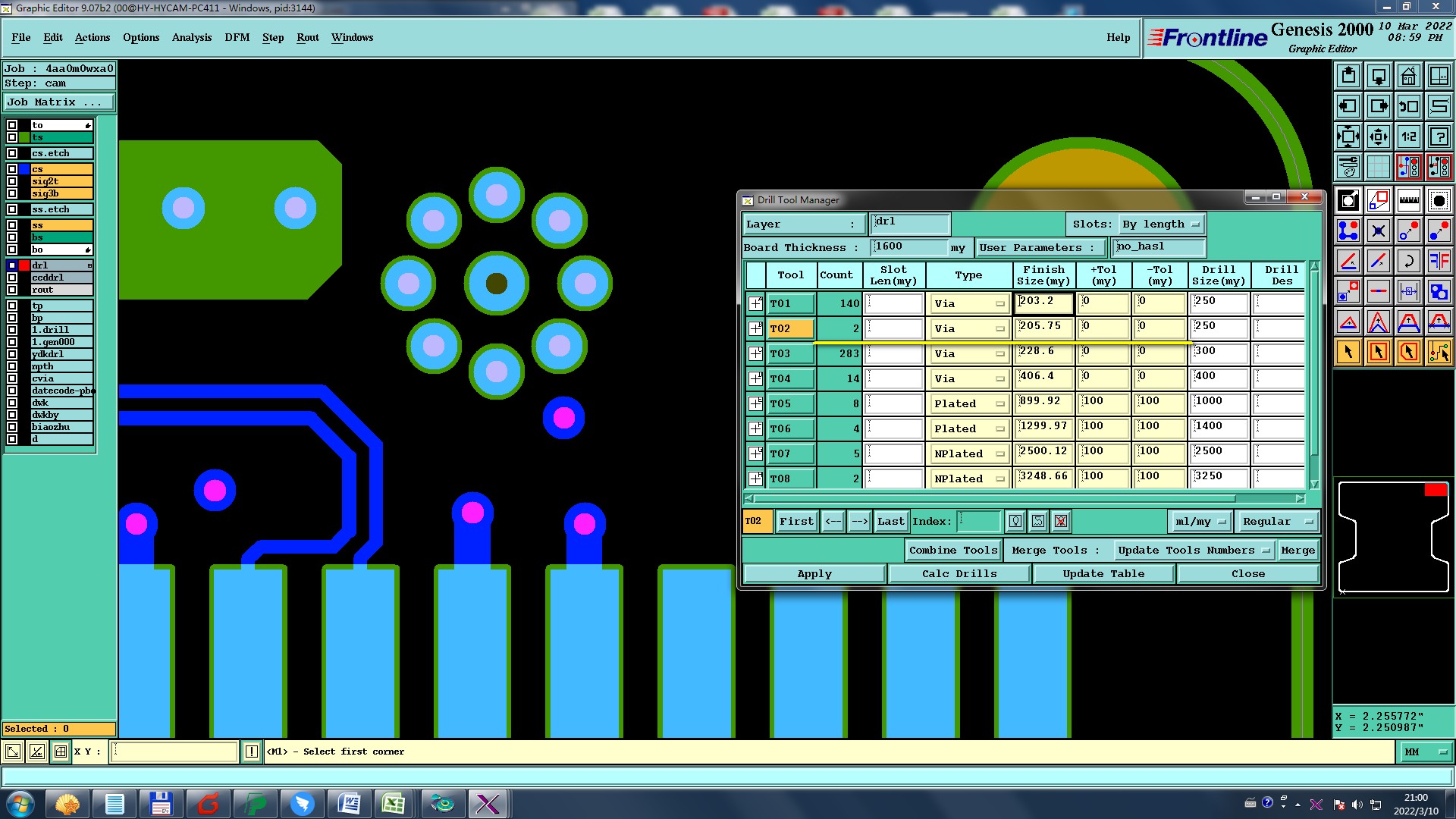
Task: Click the red drl layer color swatch
Action: point(24,265)
